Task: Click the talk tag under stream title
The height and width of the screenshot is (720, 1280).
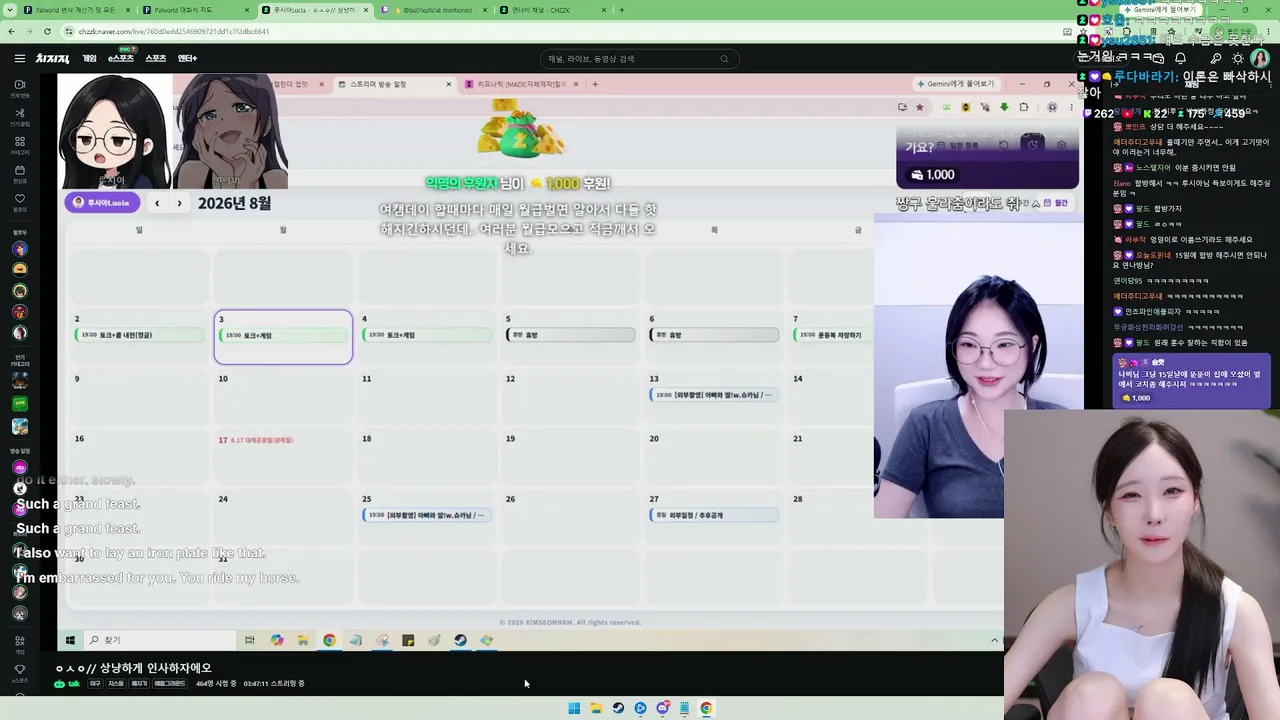Action: 69,684
